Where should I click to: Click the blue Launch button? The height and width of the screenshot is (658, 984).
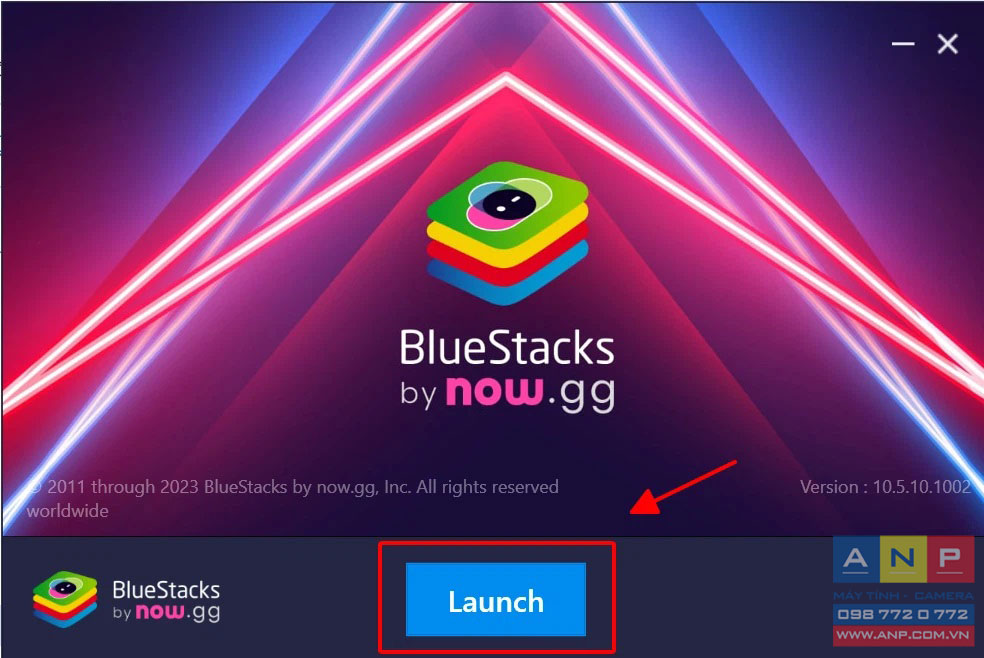coord(496,600)
